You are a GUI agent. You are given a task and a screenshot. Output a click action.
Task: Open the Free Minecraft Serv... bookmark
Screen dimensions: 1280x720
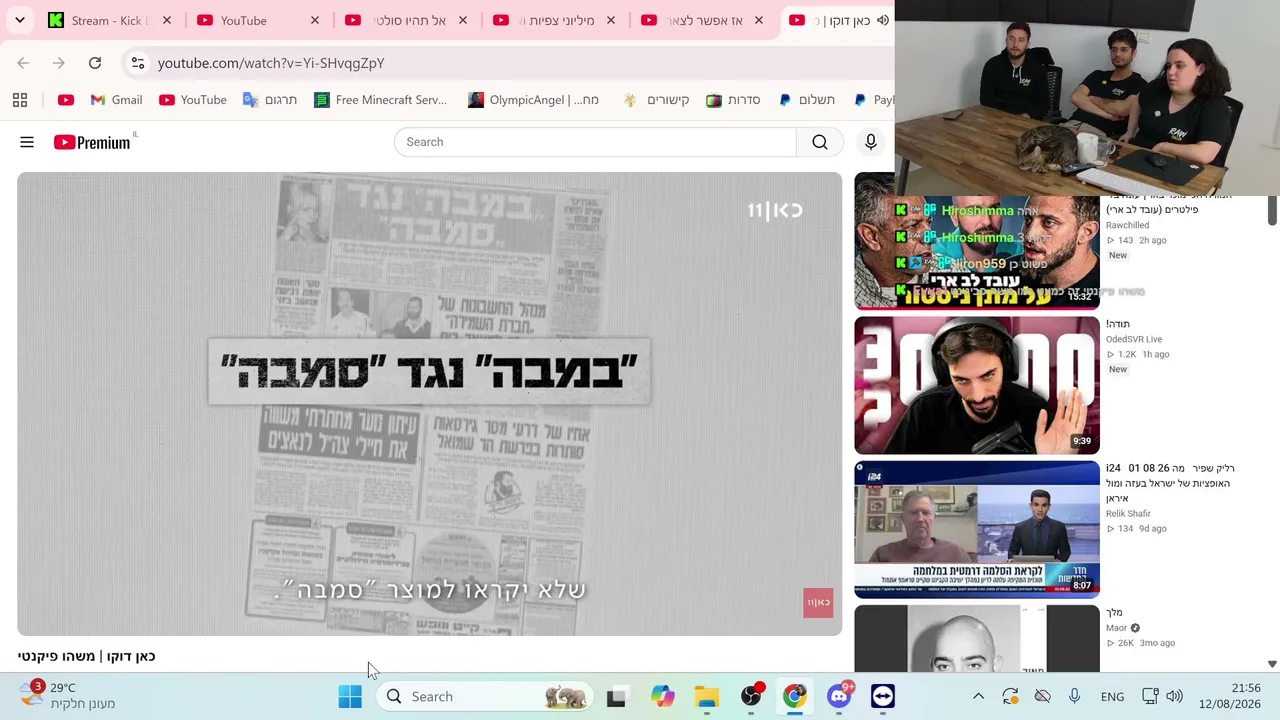click(x=380, y=100)
